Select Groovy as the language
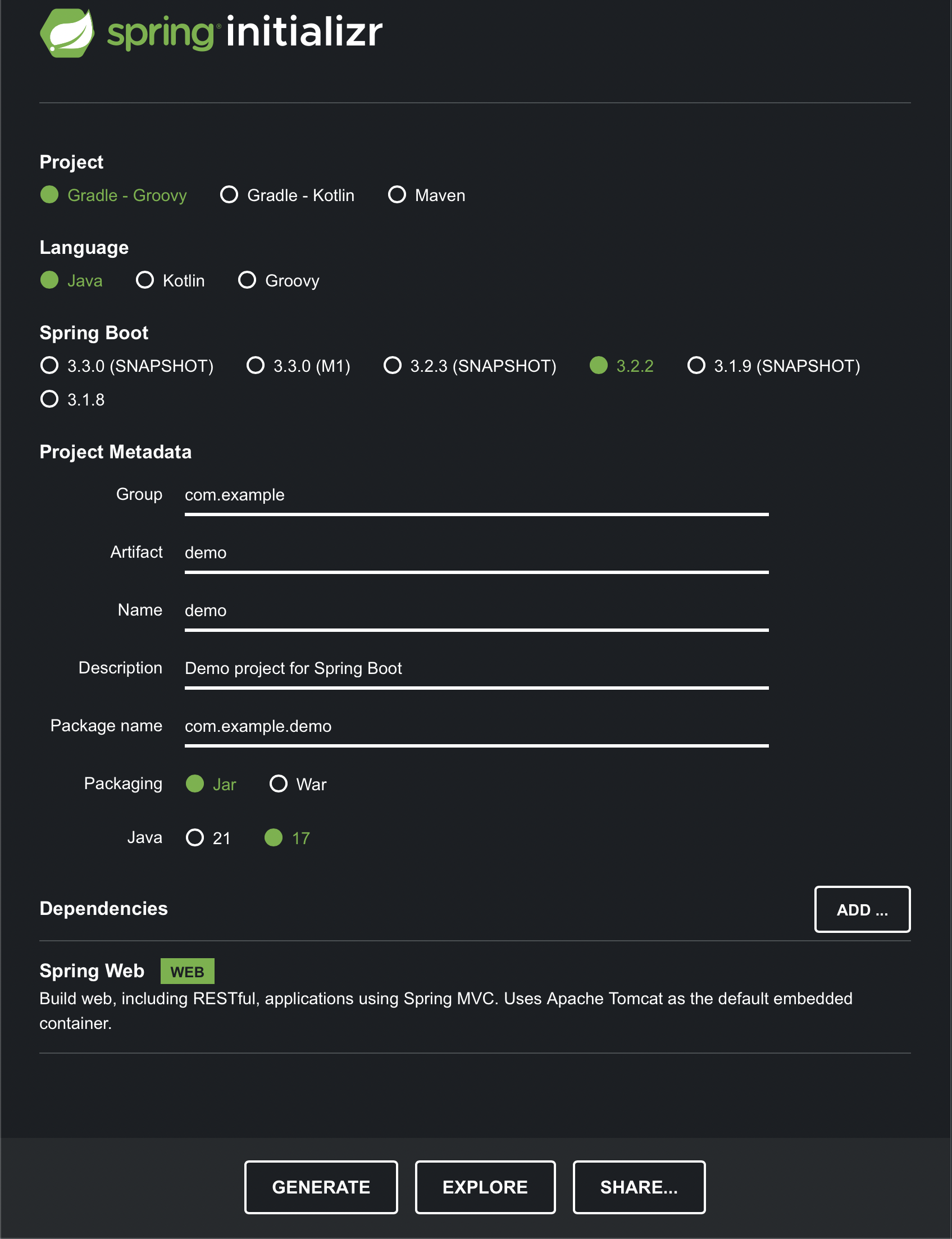952x1239 pixels. (x=279, y=280)
